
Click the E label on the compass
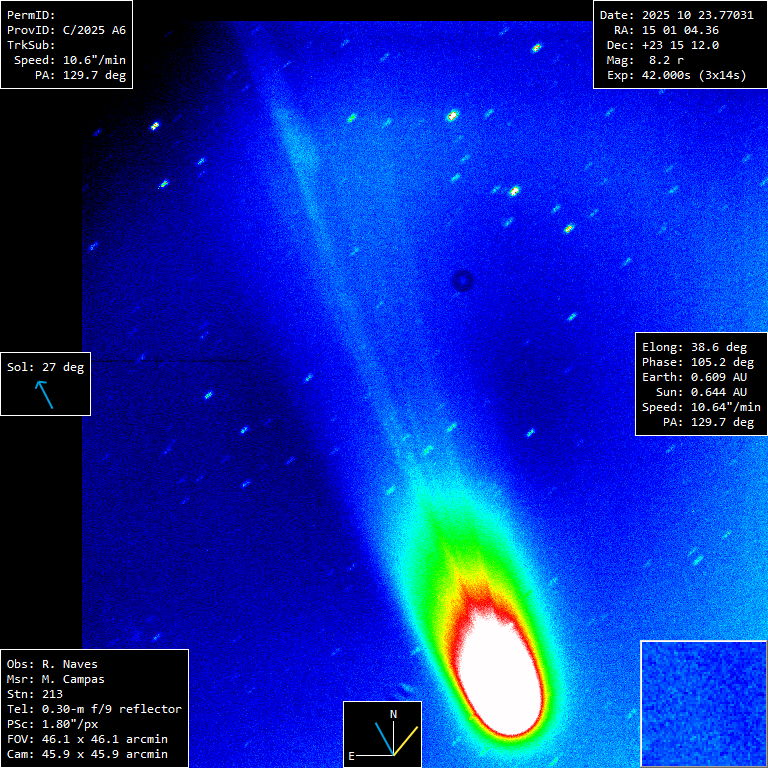coord(351,757)
